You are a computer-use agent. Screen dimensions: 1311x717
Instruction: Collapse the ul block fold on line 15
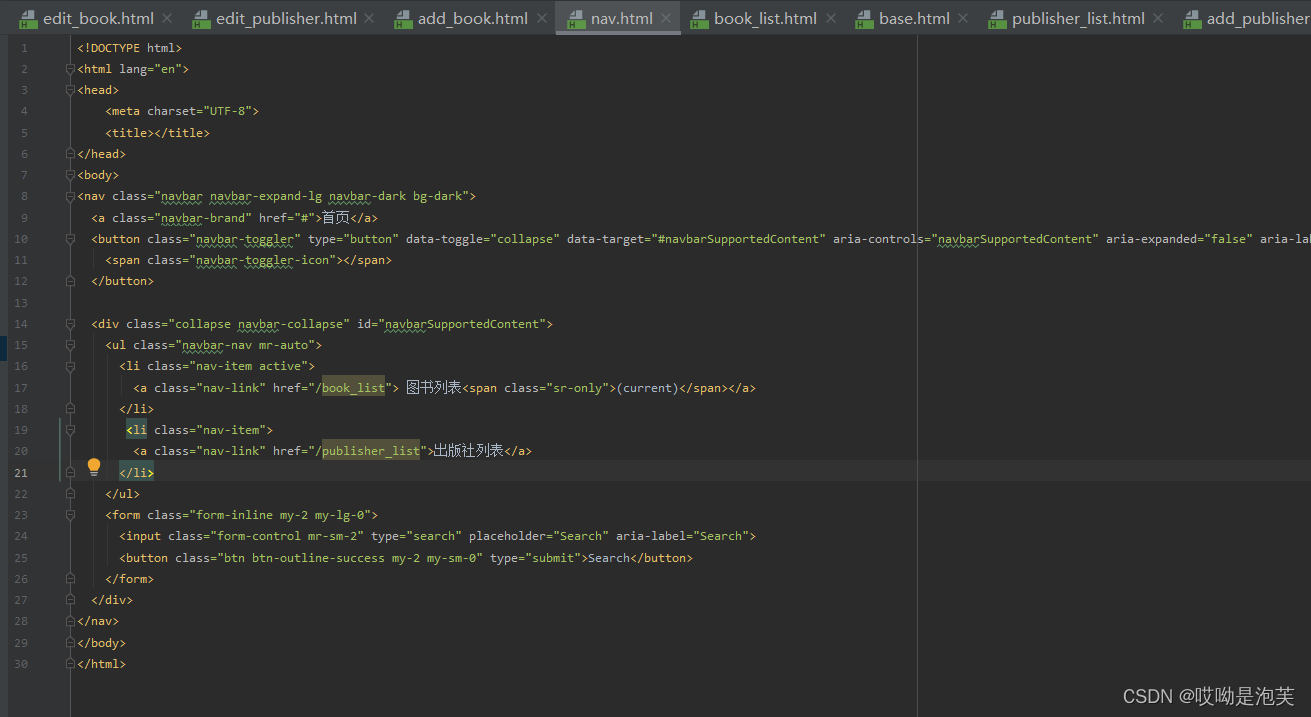tap(70, 345)
